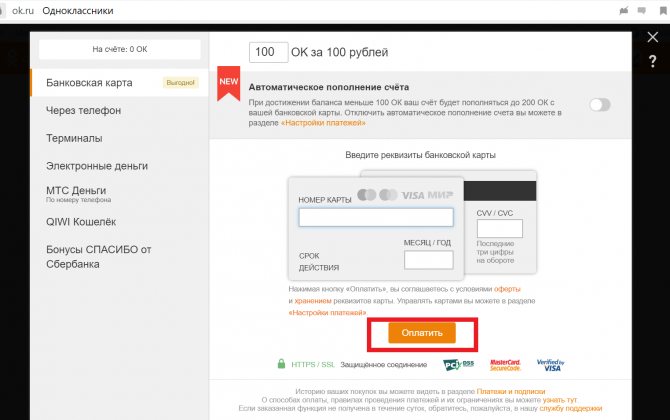Click the second Maestro circles logo on the card
Image resolution: width=670 pixels, height=420 pixels.
[x=388, y=195]
